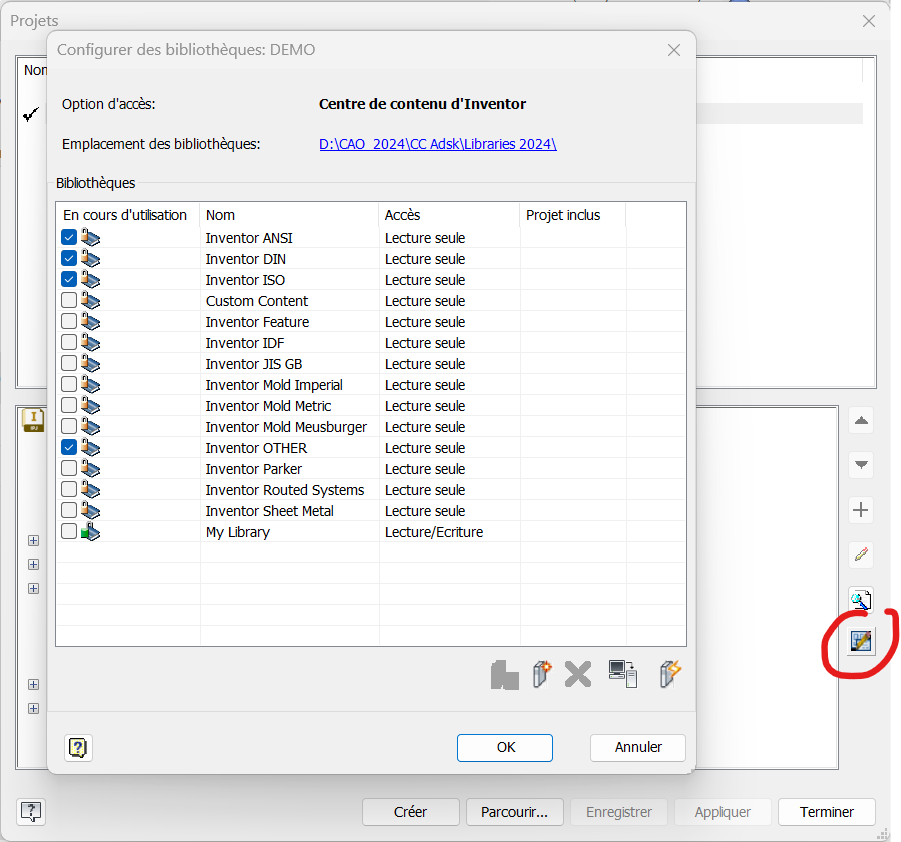Click the update library lightning-bolt icon

coord(670,674)
